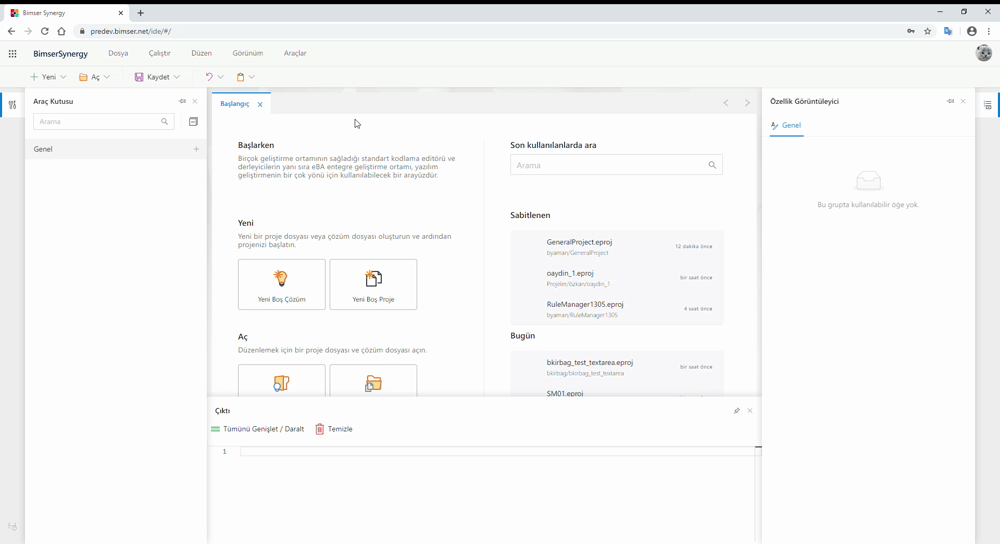Toggle the toolbox sidebar icon on left edge

(x=12, y=105)
